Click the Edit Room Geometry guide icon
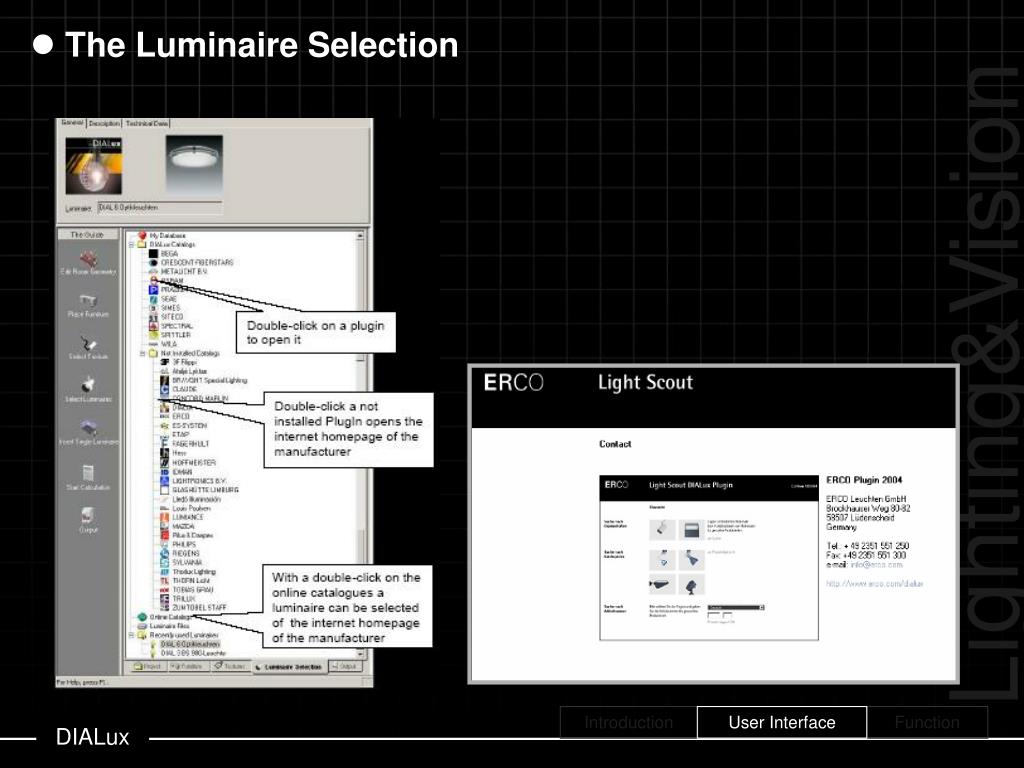The width and height of the screenshot is (1024, 768). point(88,259)
